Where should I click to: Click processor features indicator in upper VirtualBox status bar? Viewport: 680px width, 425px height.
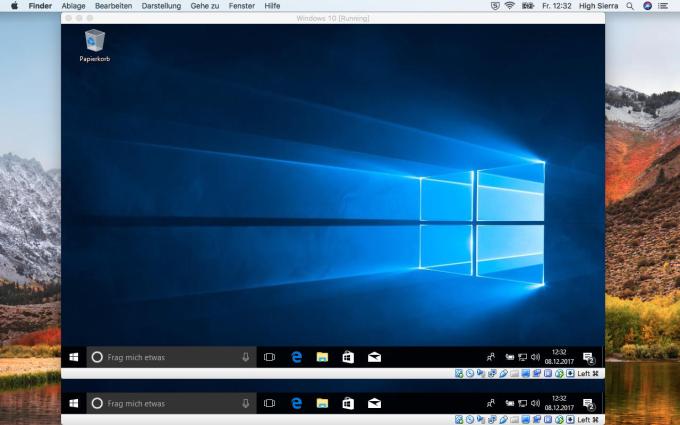pos(548,373)
